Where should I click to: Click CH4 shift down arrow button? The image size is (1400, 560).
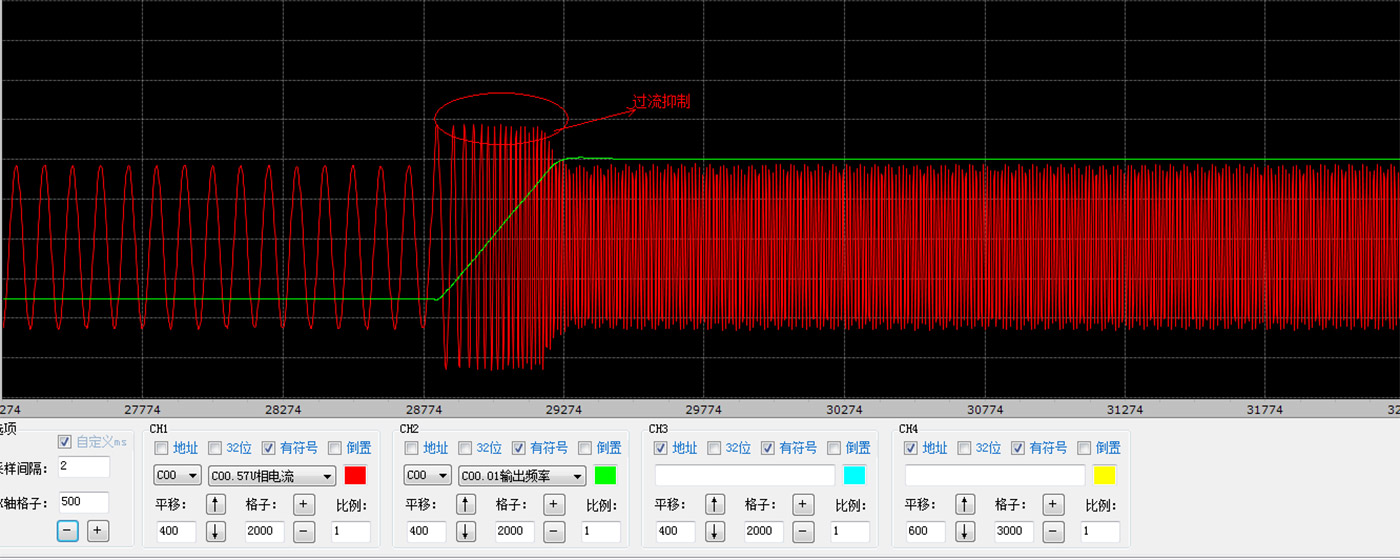tap(965, 531)
